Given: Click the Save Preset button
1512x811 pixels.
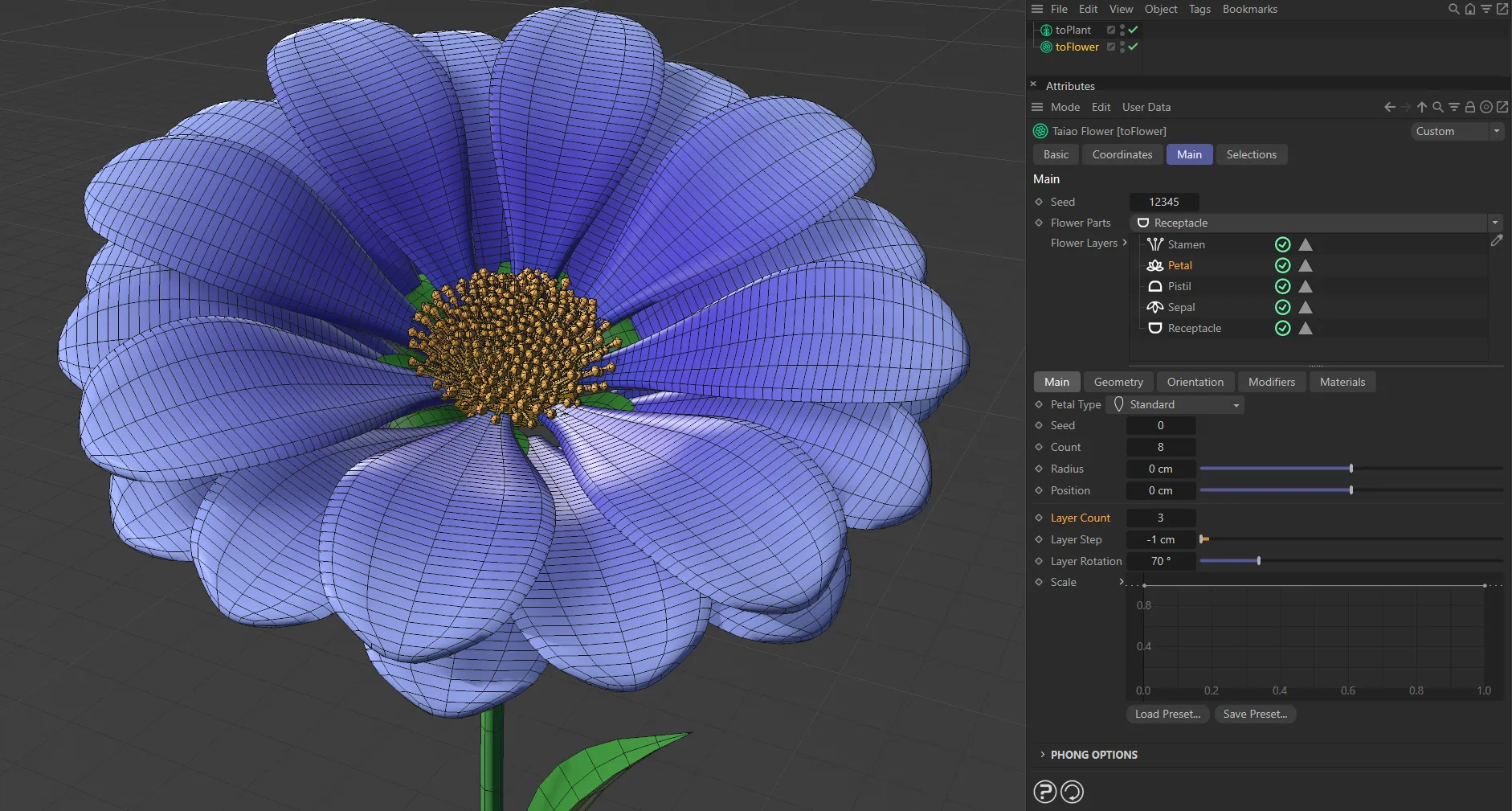Looking at the screenshot, I should [x=1254, y=714].
